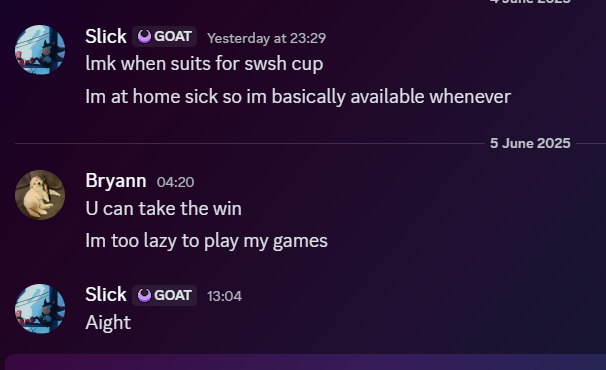The image size is (606, 370).
Task: Click the purple moon icon in lower GOAT tag
Action: click(144, 295)
